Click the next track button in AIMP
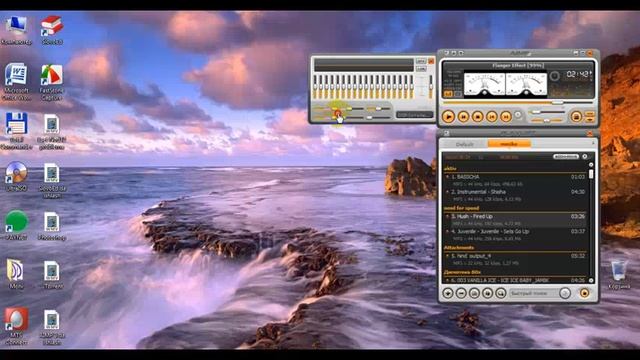The image size is (640, 360). click(x=506, y=117)
